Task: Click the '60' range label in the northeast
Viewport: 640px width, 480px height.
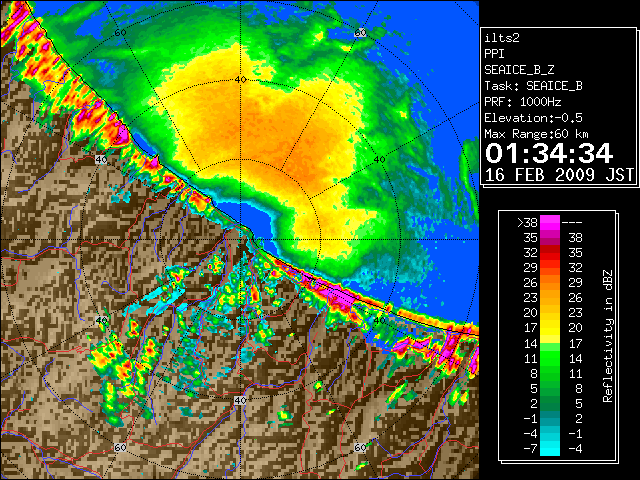Action: click(360, 33)
